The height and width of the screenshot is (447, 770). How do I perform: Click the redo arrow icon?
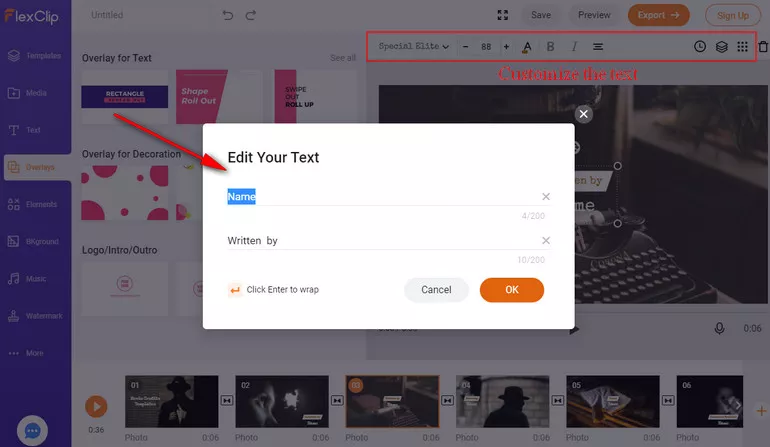click(x=251, y=15)
